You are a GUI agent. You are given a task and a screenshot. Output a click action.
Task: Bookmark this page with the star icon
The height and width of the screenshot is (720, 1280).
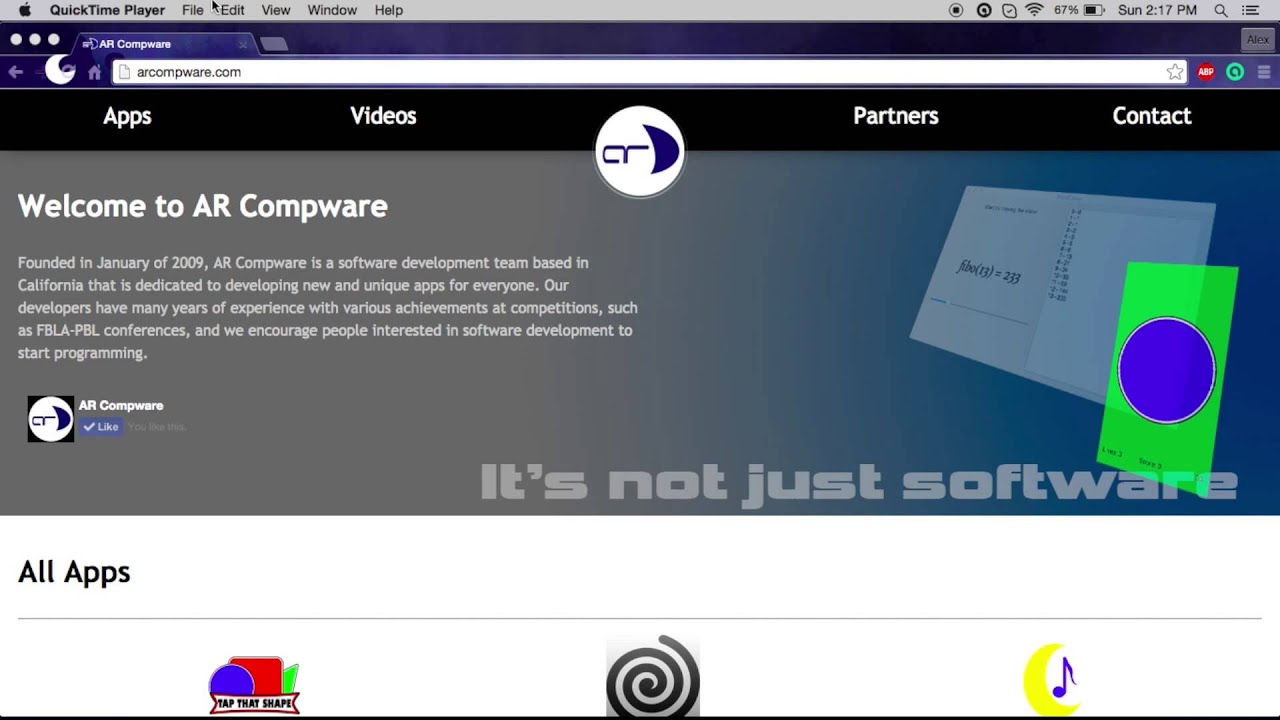(x=1175, y=72)
